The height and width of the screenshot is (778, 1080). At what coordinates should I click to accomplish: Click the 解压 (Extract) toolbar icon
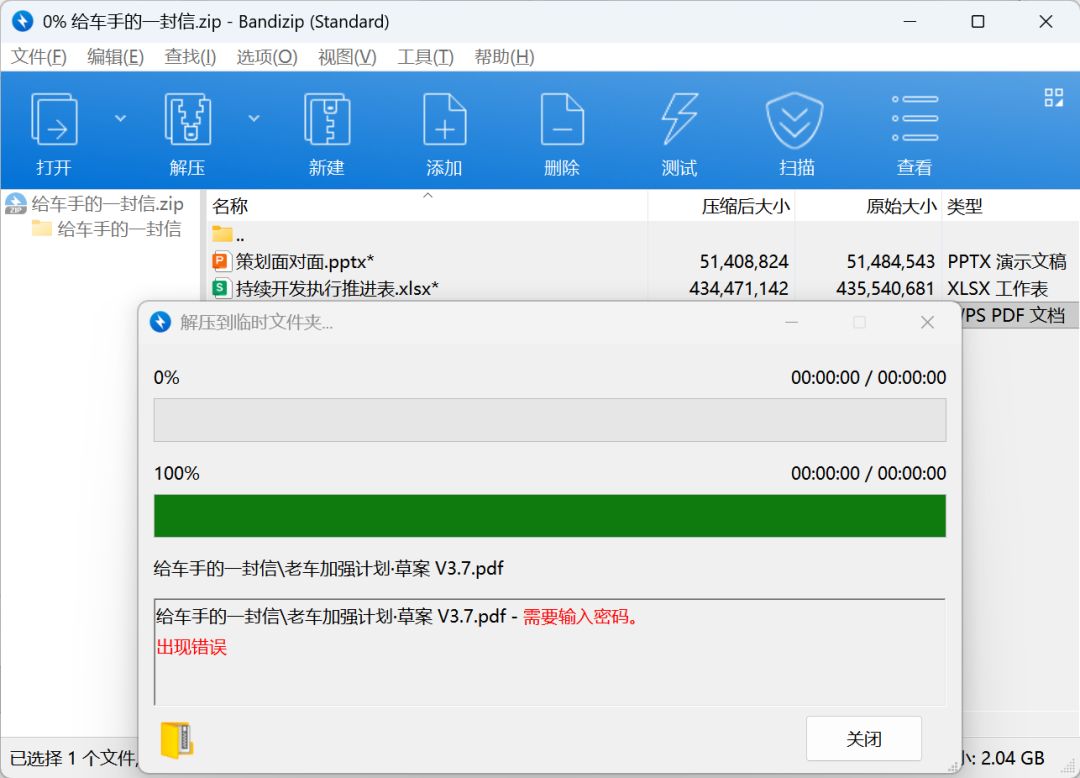[187, 118]
